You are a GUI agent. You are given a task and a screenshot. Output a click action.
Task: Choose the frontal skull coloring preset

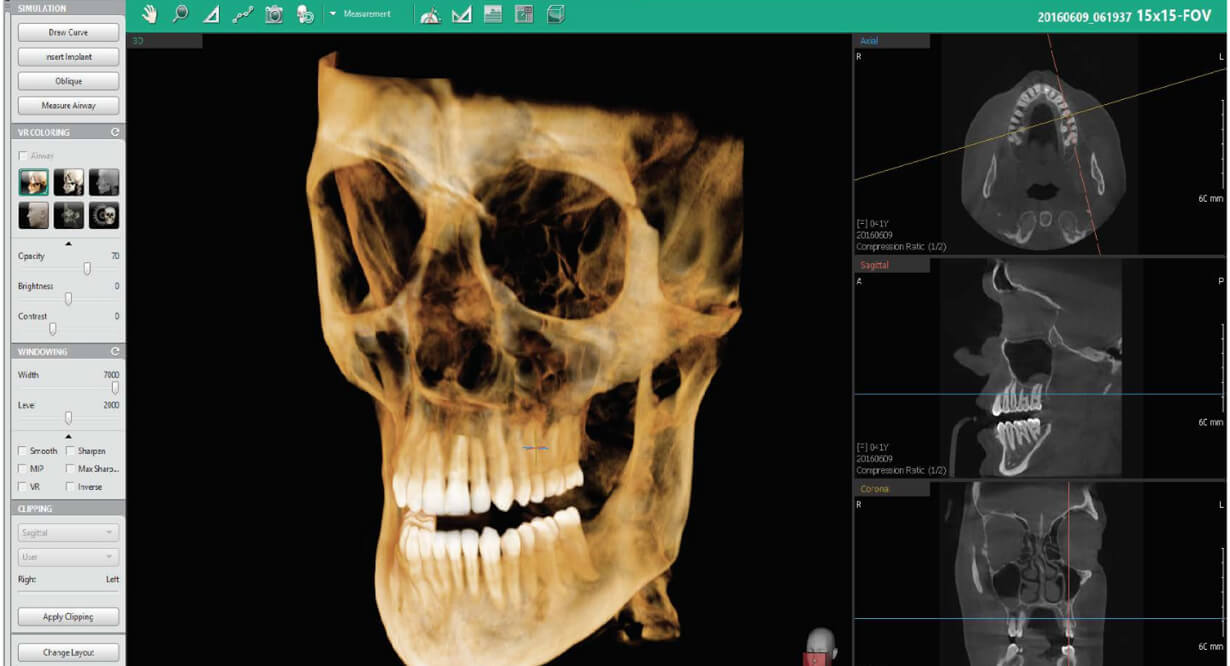tap(104, 215)
